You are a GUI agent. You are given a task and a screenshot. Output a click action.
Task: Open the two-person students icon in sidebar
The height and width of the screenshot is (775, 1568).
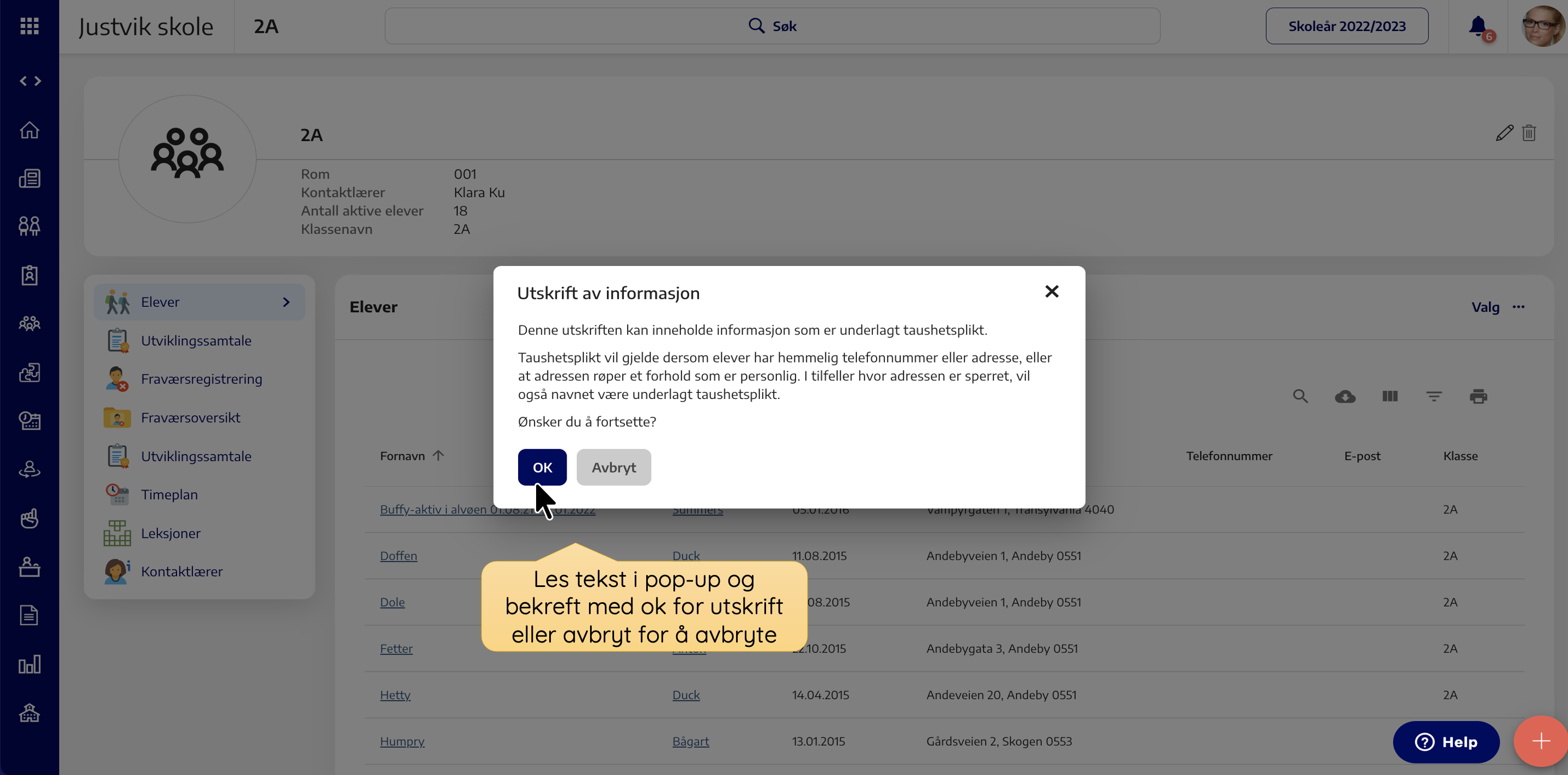click(x=29, y=227)
